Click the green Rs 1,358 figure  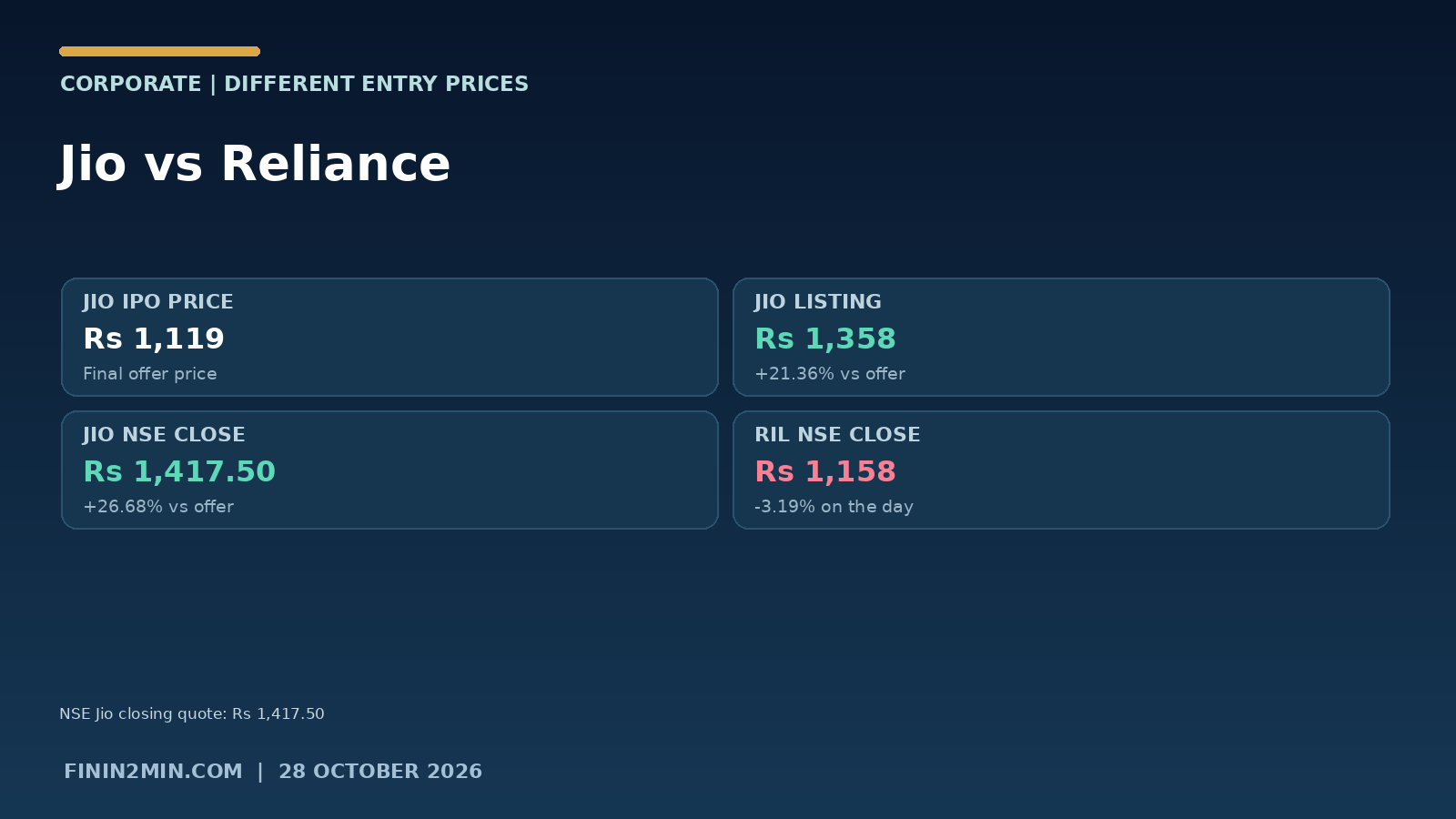(825, 339)
